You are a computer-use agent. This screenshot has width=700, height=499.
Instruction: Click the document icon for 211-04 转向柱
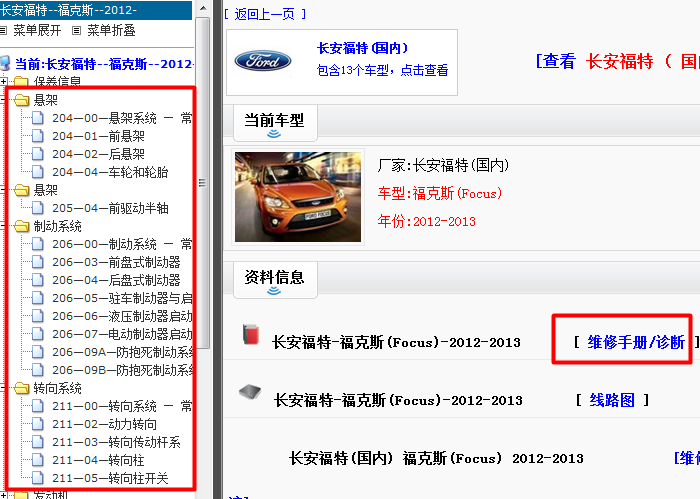coord(38,460)
